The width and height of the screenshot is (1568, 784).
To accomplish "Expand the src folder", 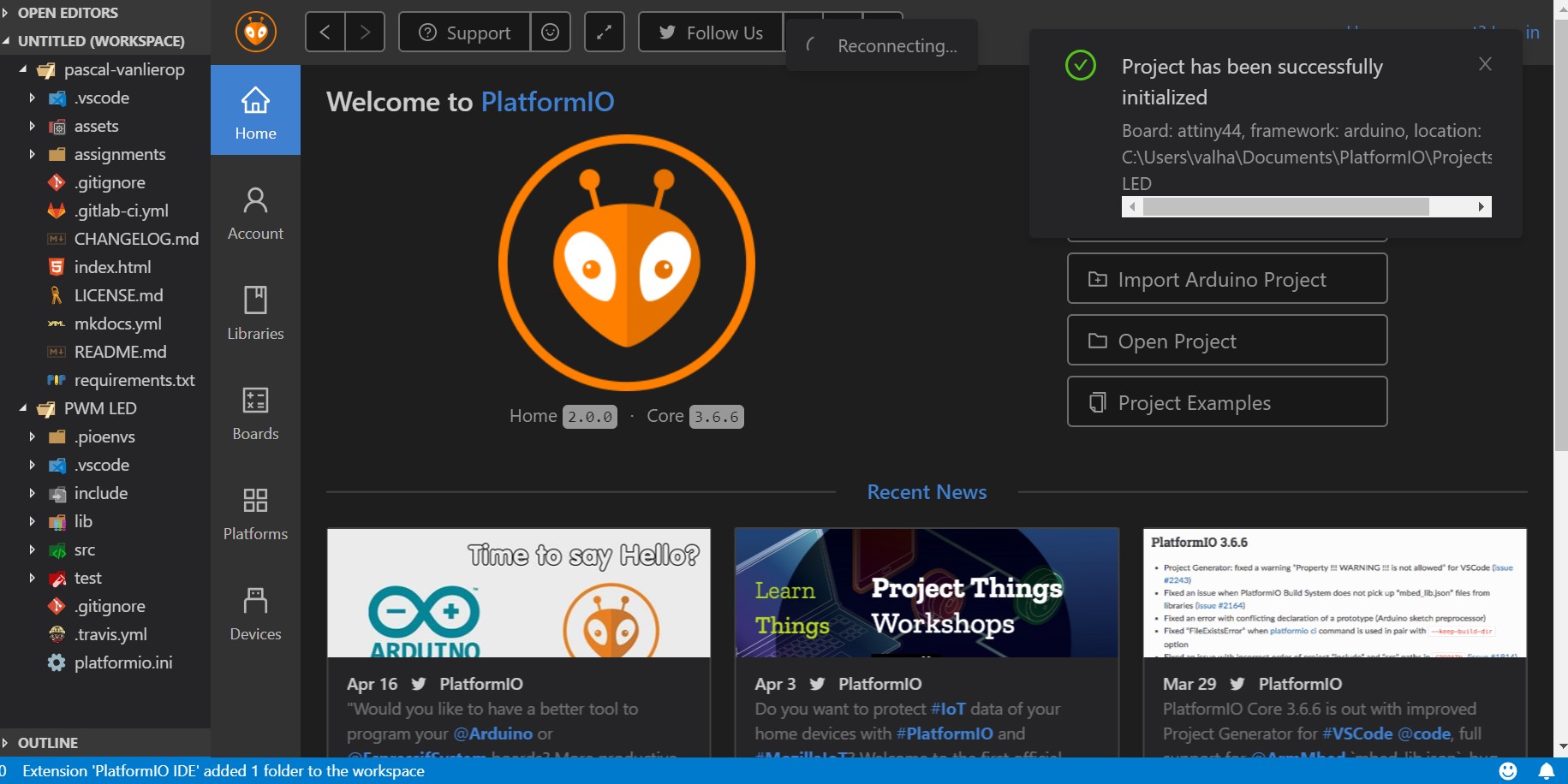I will pos(32,549).
